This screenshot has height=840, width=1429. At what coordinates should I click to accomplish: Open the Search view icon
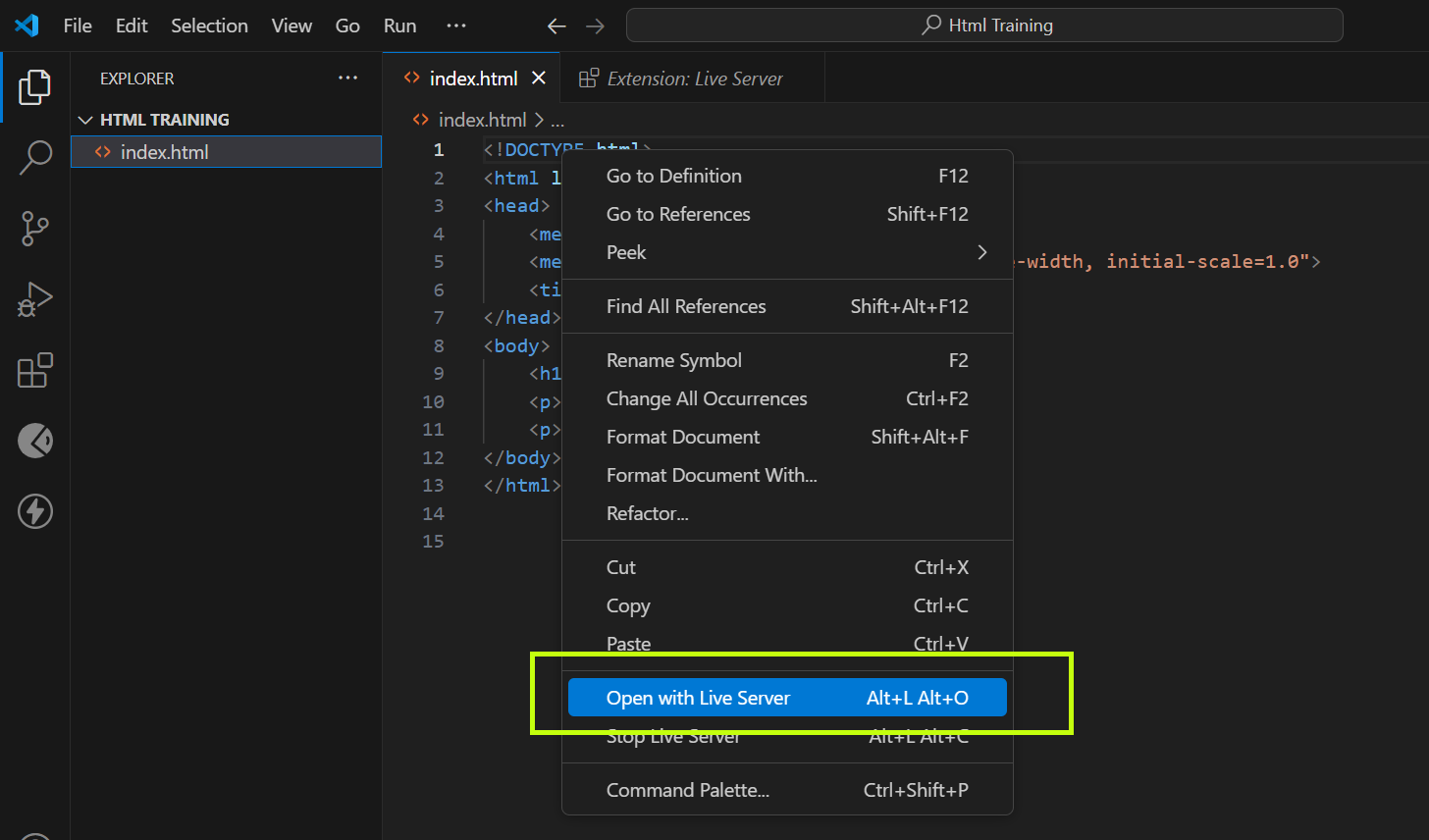34,157
